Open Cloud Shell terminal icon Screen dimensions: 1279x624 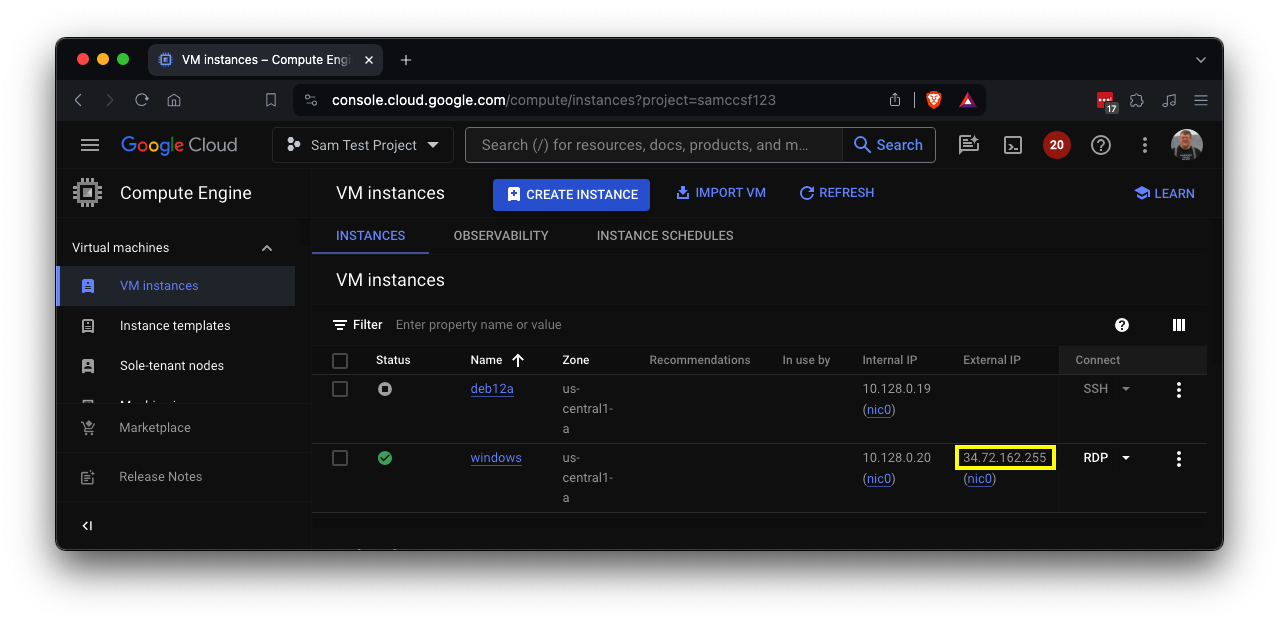[1013, 145]
